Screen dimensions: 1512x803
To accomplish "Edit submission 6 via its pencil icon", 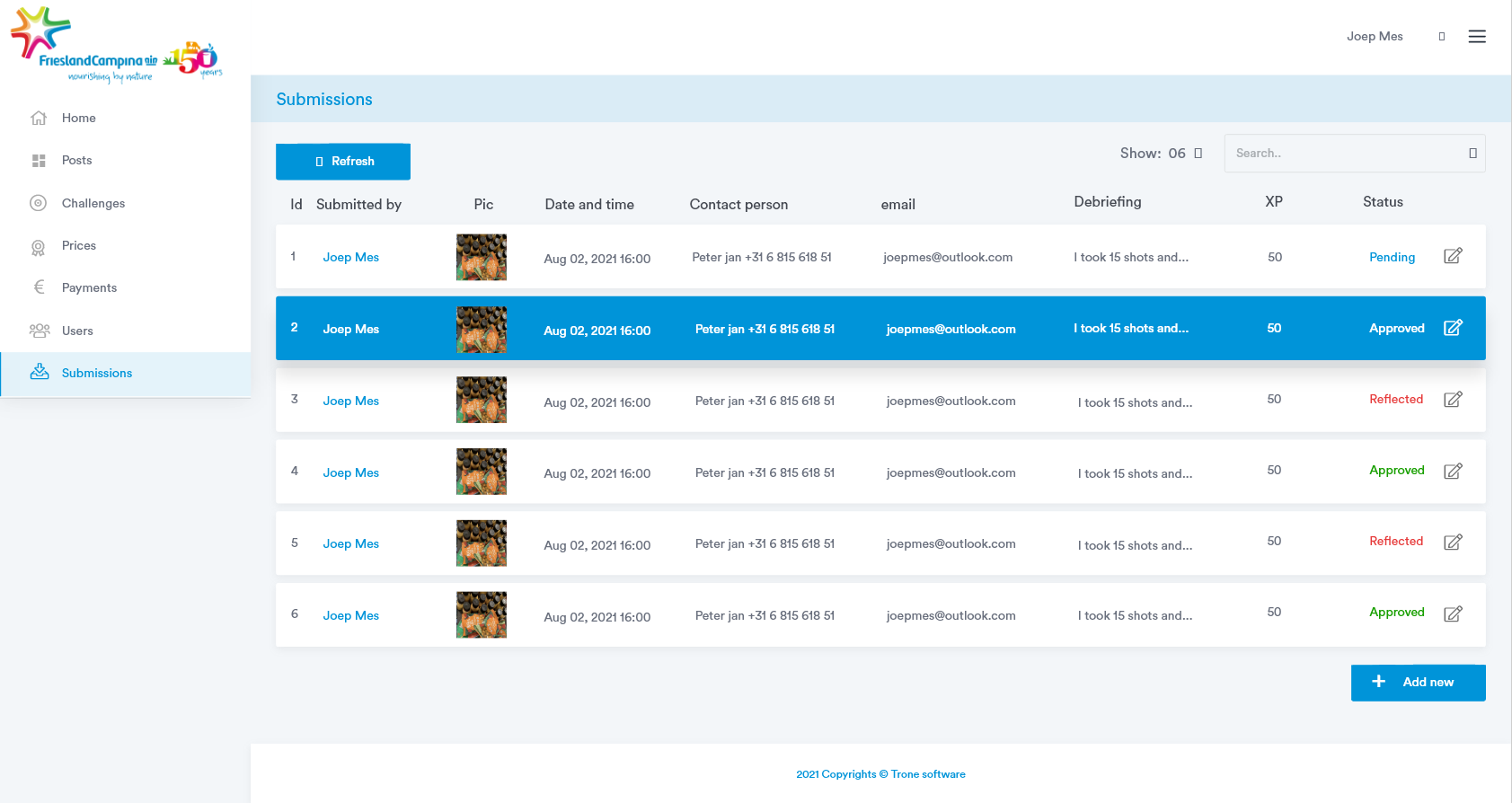I will [x=1452, y=614].
